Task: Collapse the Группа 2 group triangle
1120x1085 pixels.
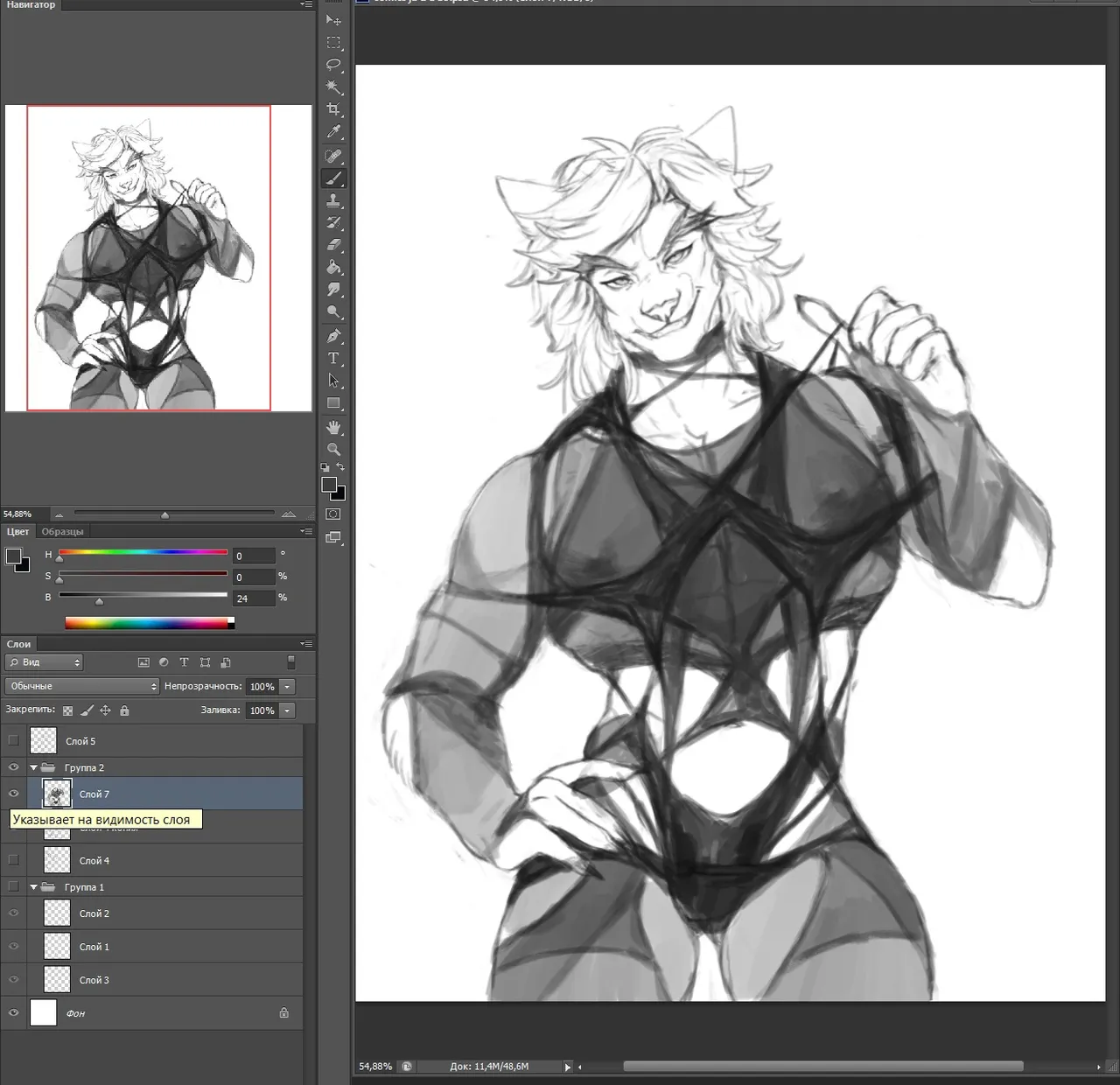Action: pos(34,767)
